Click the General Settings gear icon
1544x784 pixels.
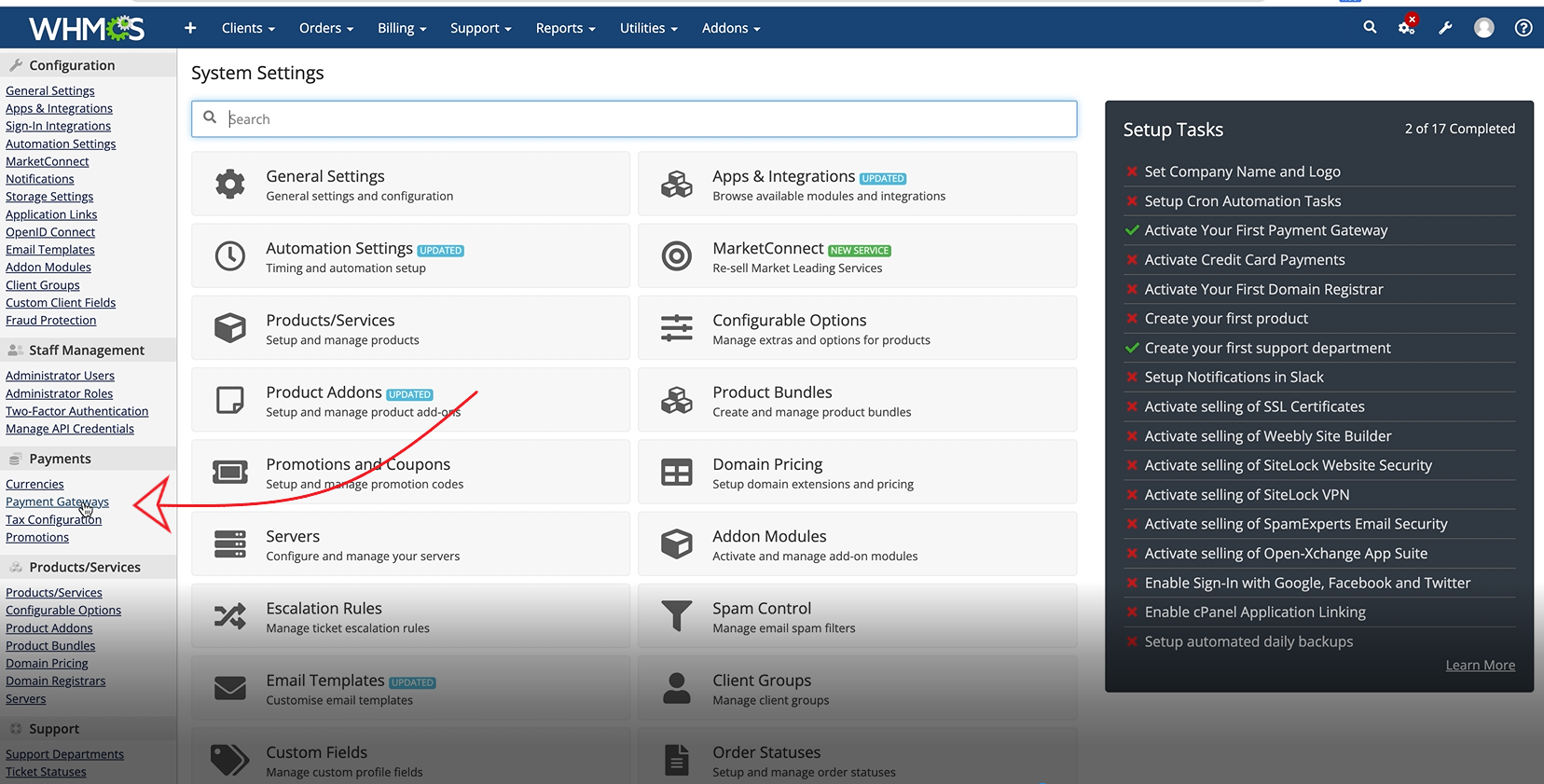(x=230, y=184)
